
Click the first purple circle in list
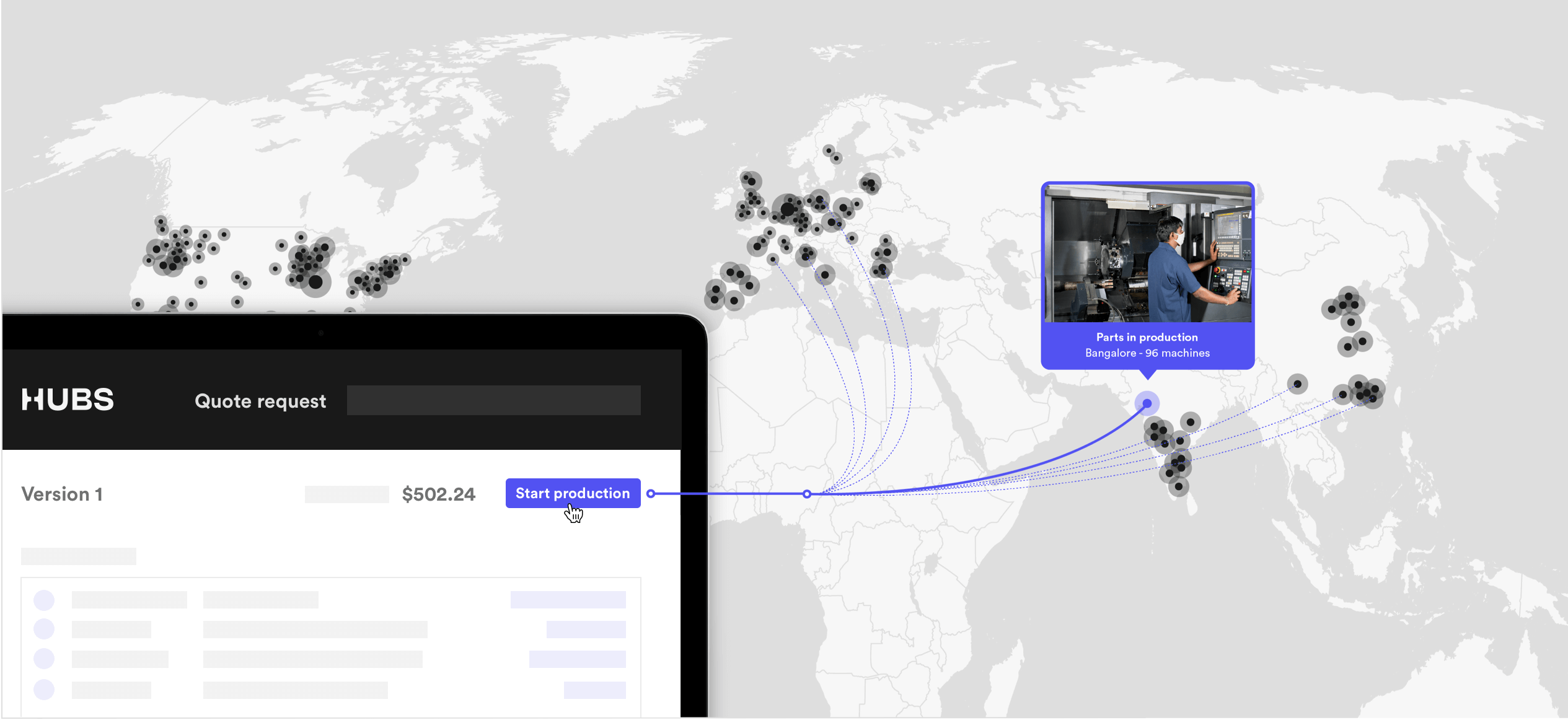pyautogui.click(x=44, y=600)
